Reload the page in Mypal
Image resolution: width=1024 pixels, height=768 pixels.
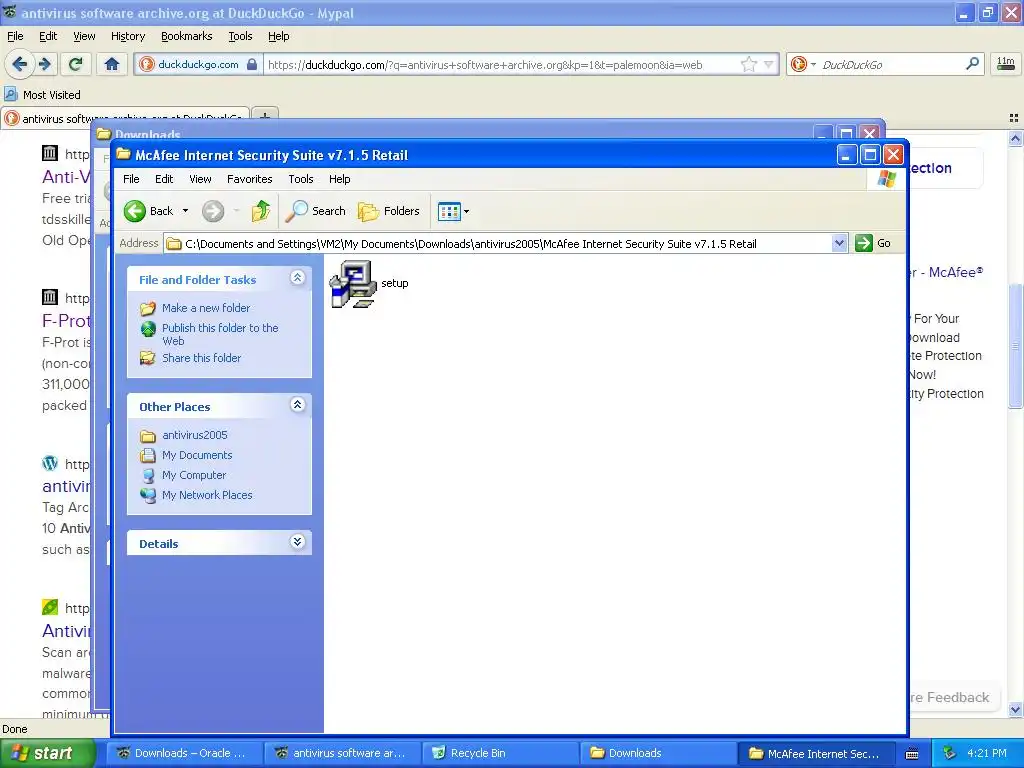76,64
